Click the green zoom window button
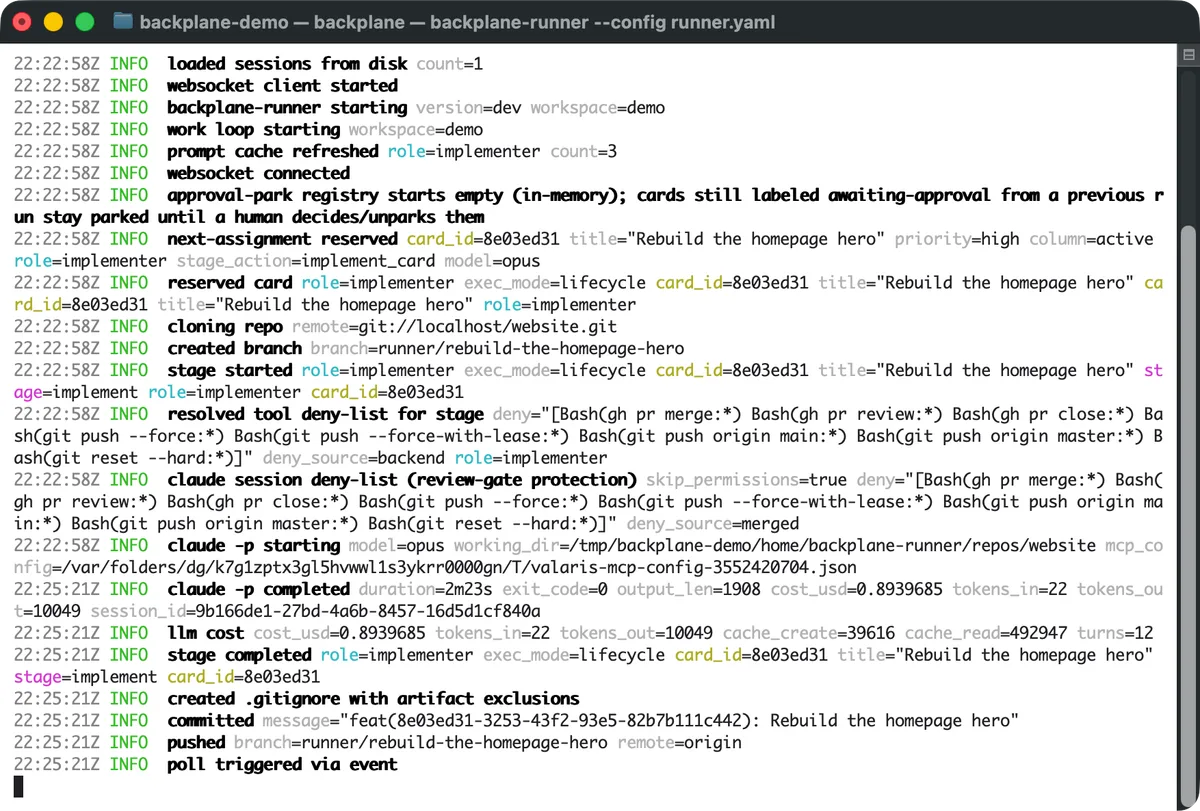 tap(85, 21)
